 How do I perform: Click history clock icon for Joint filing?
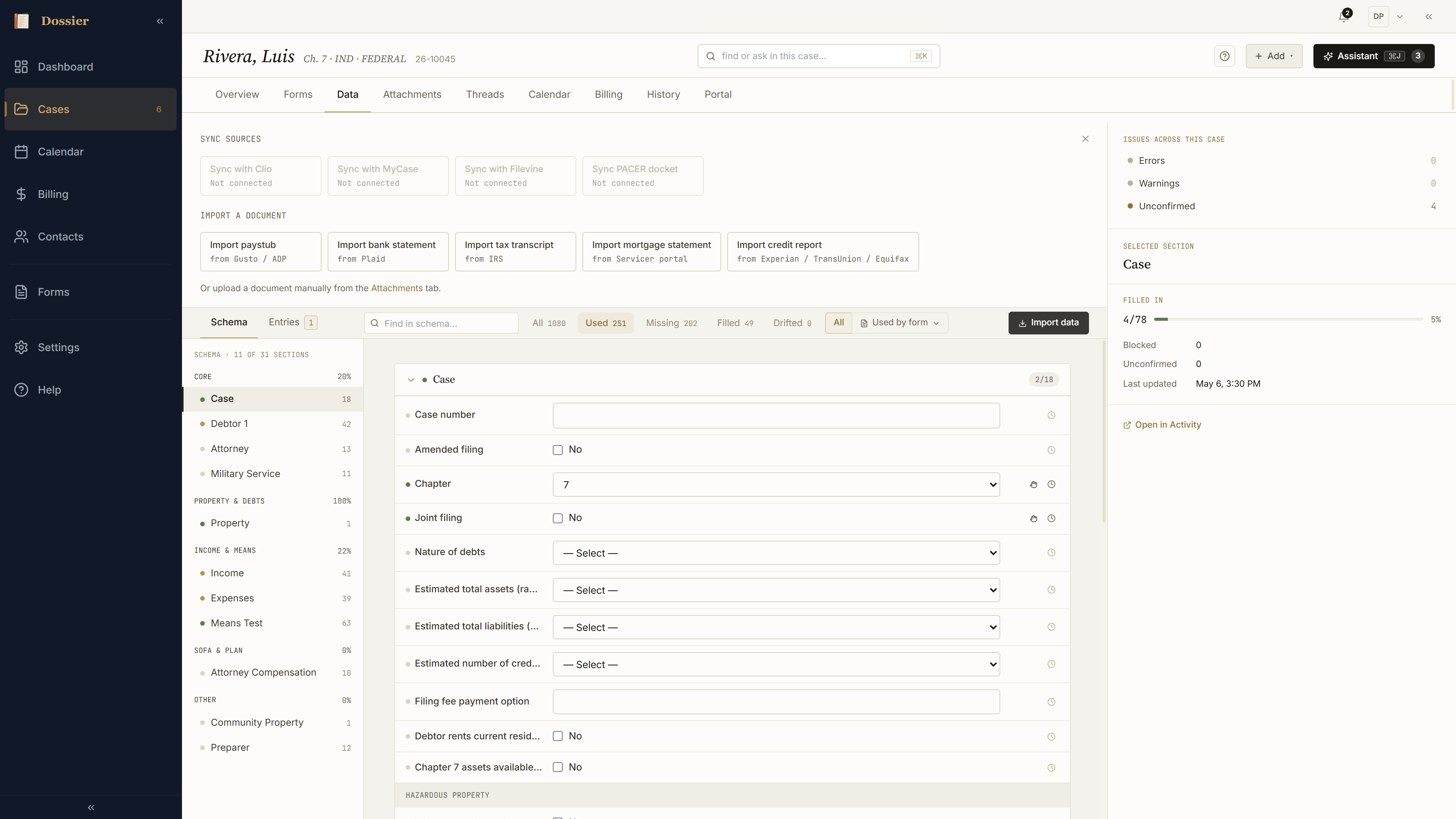[x=1051, y=518]
